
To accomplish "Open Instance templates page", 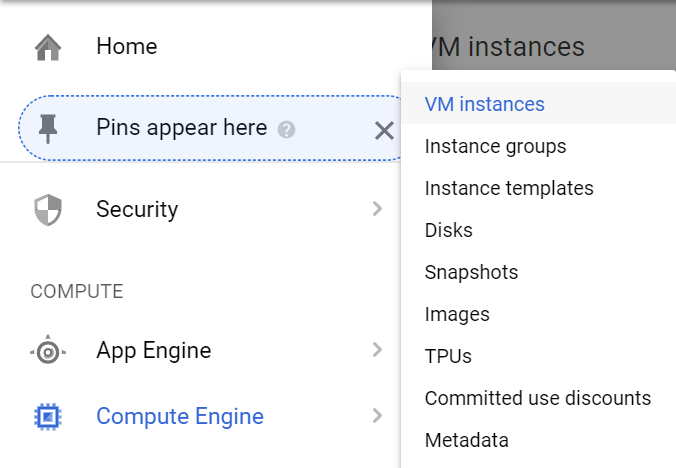I will click(509, 188).
